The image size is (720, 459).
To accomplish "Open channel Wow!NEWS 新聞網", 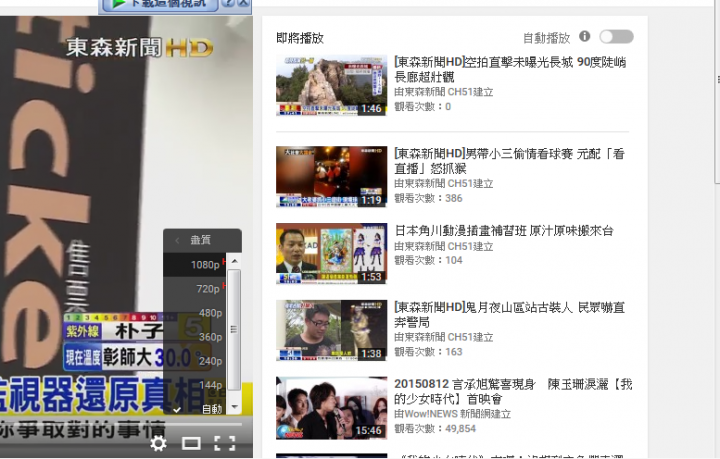I will (452, 414).
